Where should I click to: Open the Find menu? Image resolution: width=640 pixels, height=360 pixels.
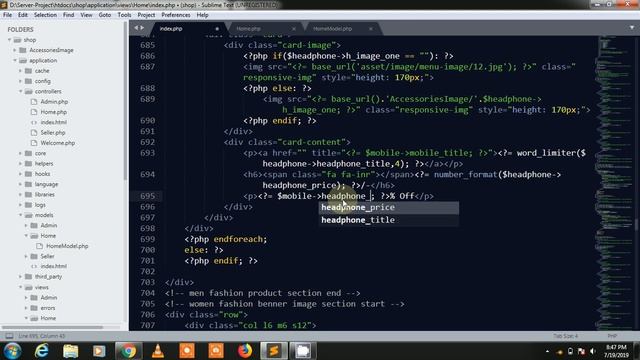(69, 15)
